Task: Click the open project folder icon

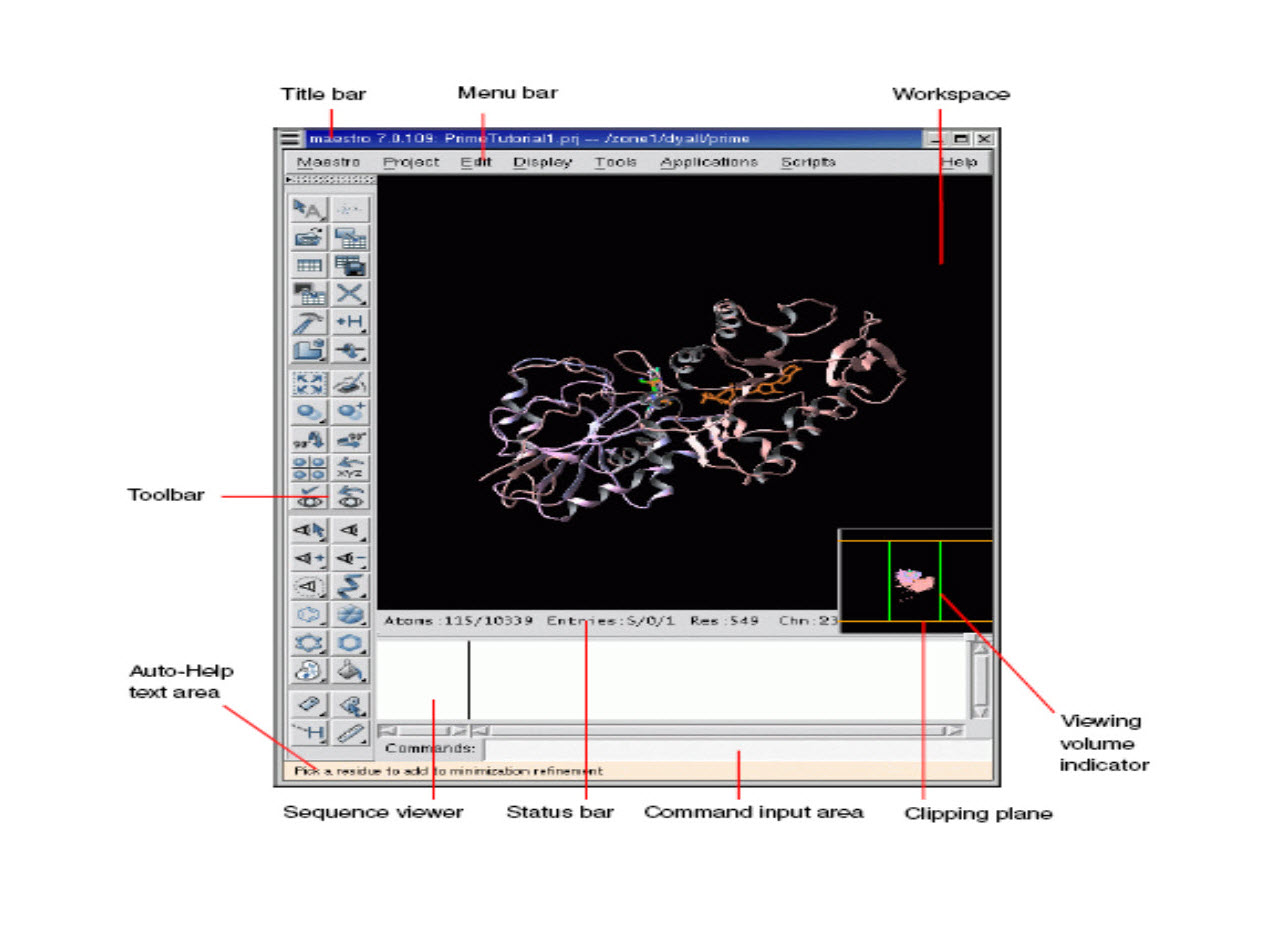Action: [309, 237]
